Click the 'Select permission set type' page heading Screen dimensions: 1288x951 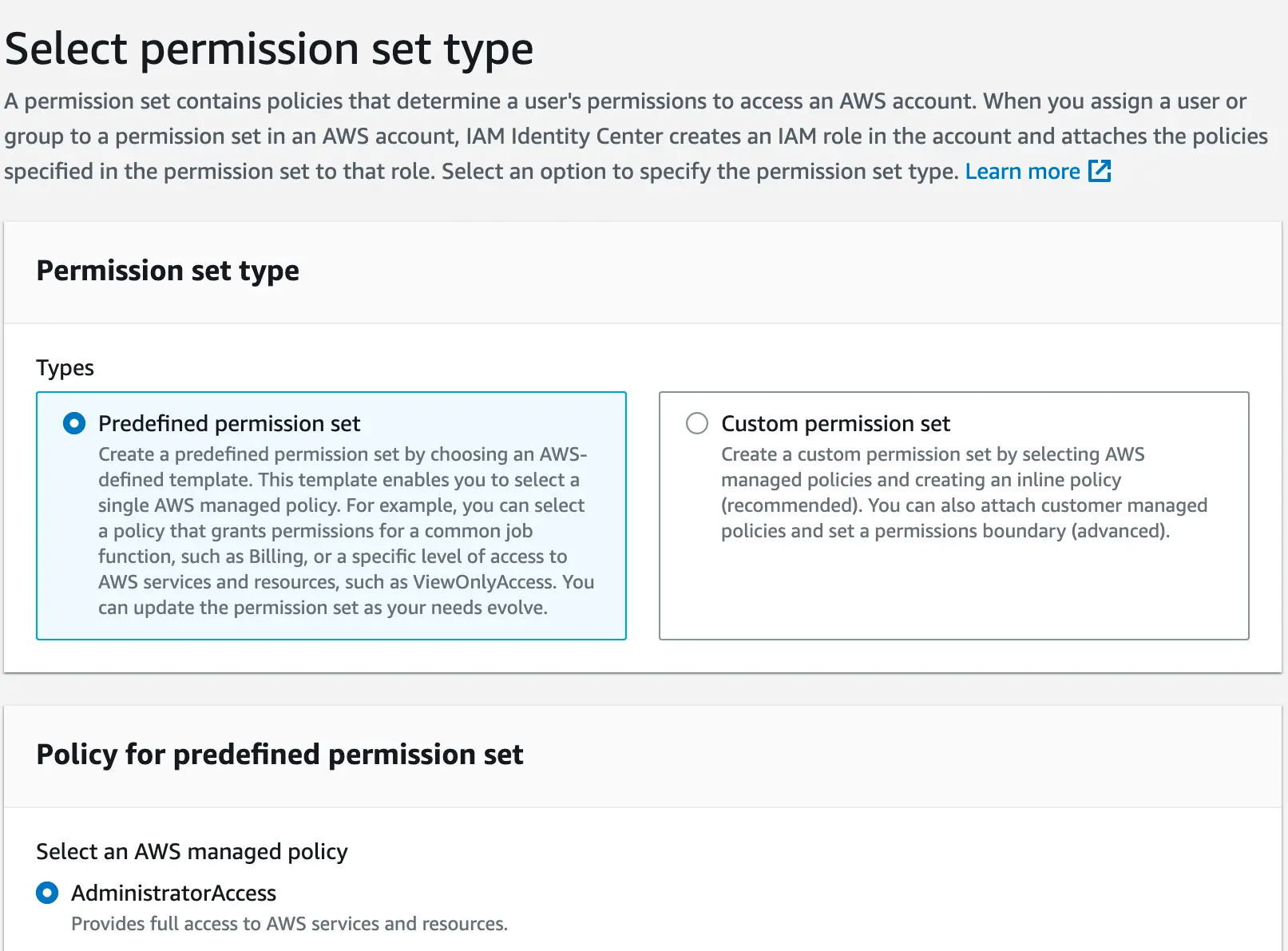coord(269,49)
